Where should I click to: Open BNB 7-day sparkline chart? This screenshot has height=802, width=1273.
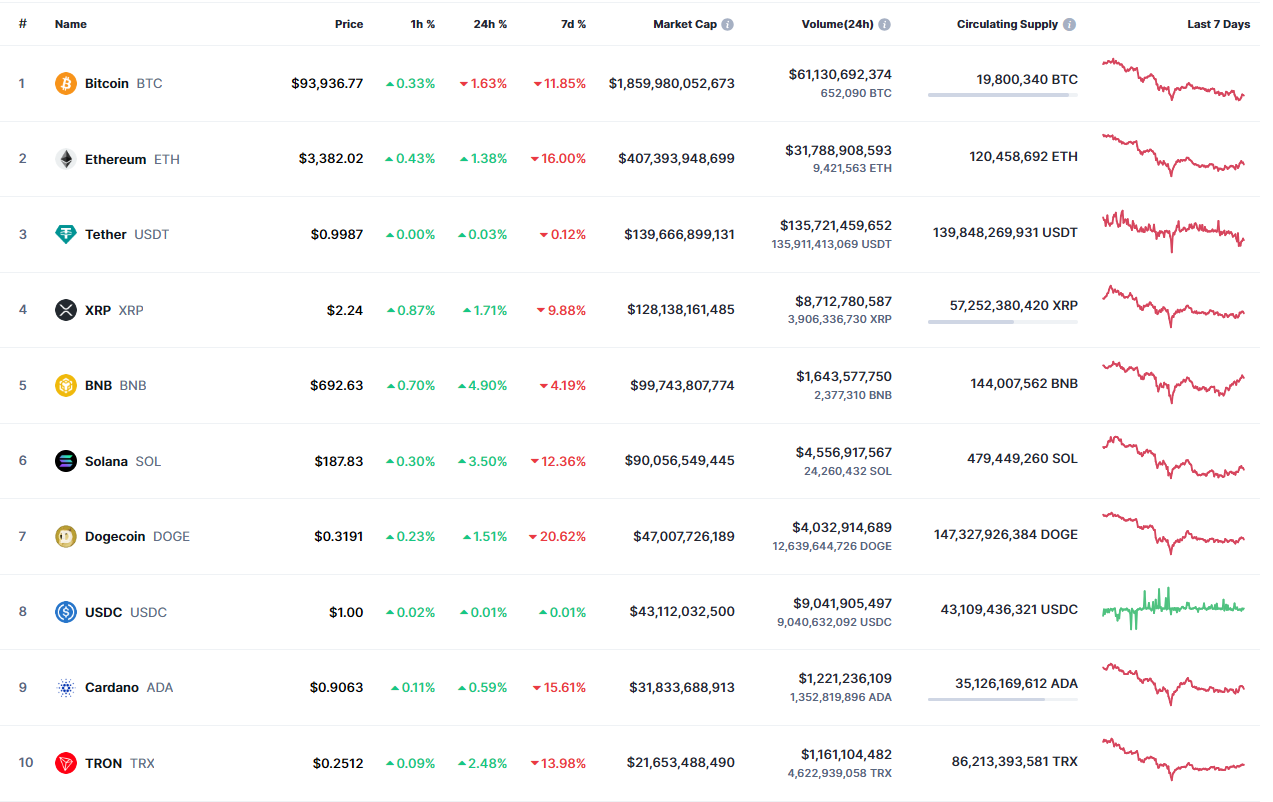coord(1174,382)
